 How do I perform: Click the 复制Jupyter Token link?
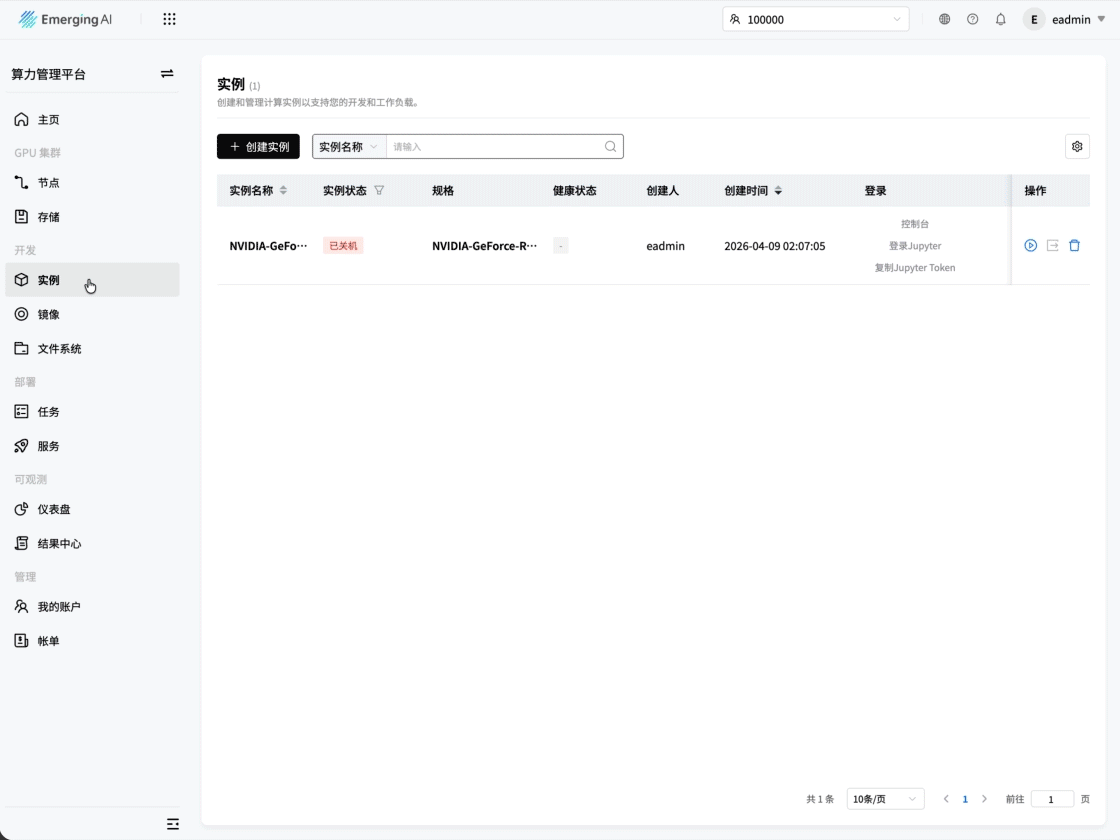tap(915, 268)
